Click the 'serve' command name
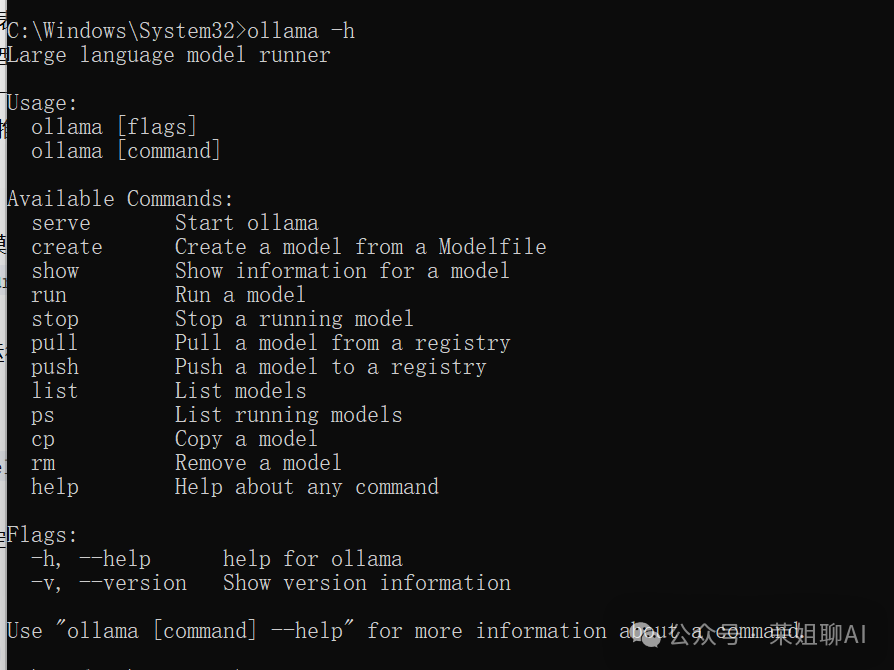894x670 pixels. (61, 223)
